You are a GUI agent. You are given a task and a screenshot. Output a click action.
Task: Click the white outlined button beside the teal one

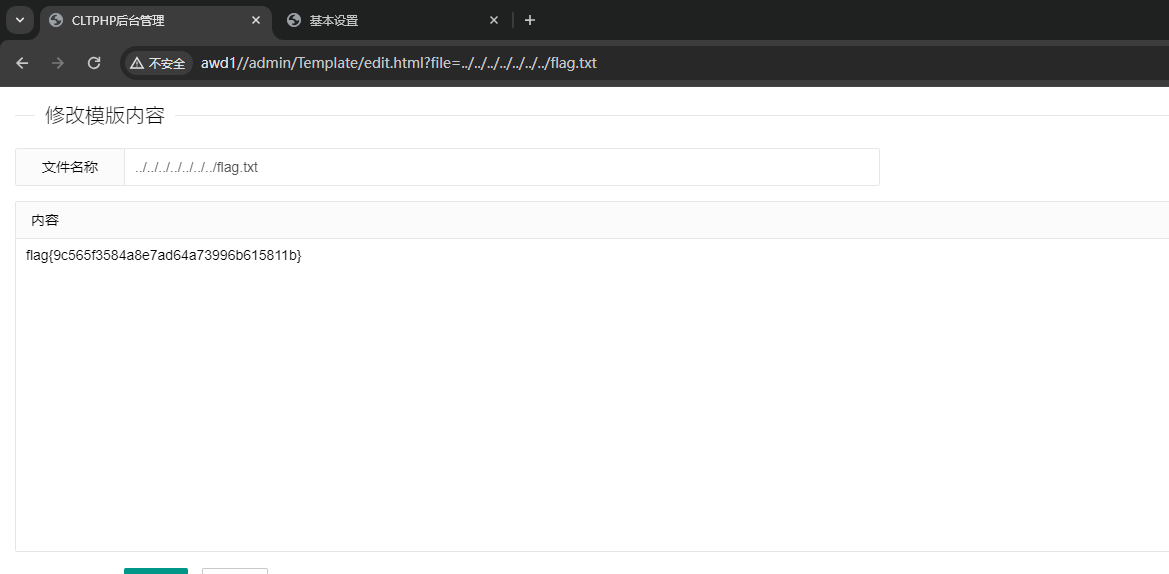point(235,571)
